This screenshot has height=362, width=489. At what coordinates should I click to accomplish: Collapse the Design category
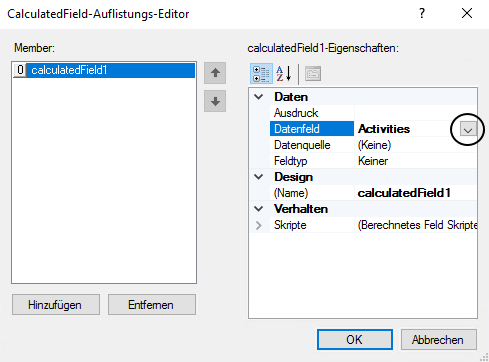259,177
